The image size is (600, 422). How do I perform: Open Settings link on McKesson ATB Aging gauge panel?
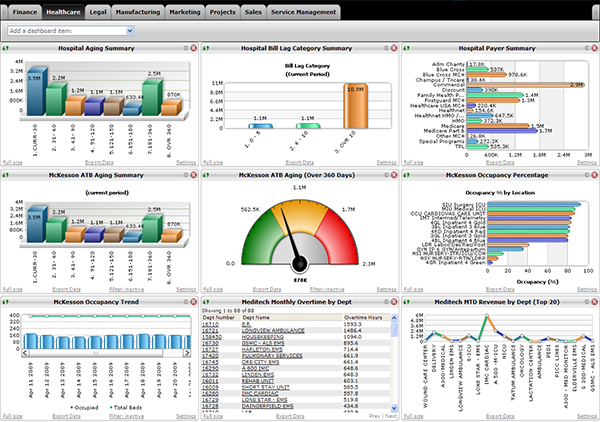coord(386,290)
